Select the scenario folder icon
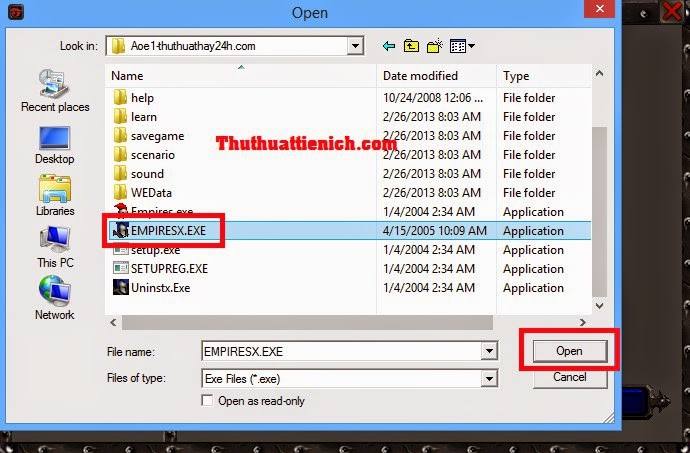The height and width of the screenshot is (453, 690). (120, 154)
